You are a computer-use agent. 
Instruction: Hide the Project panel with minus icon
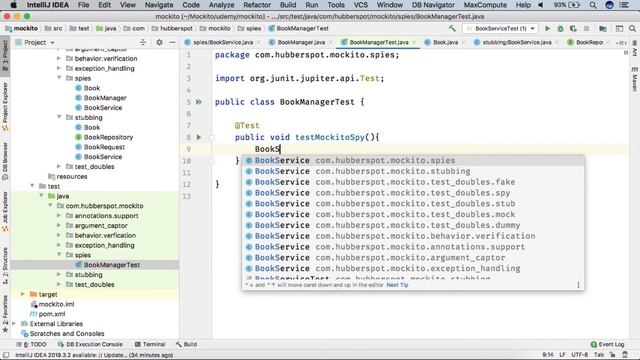coord(172,42)
